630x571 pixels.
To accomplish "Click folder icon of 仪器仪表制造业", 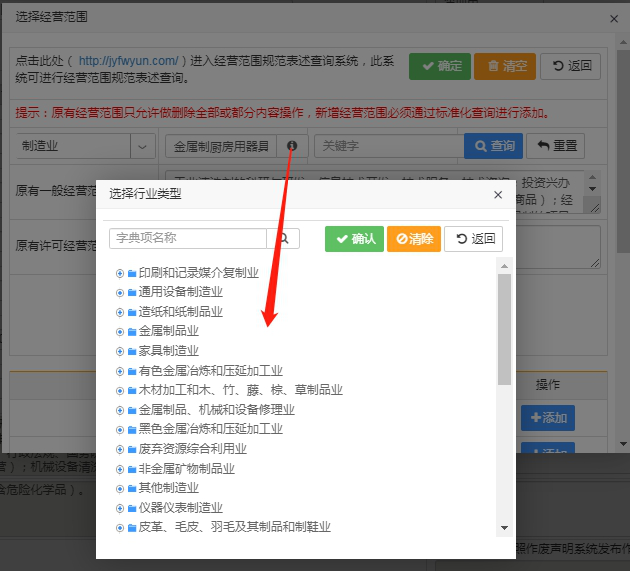I will click(x=132, y=508).
